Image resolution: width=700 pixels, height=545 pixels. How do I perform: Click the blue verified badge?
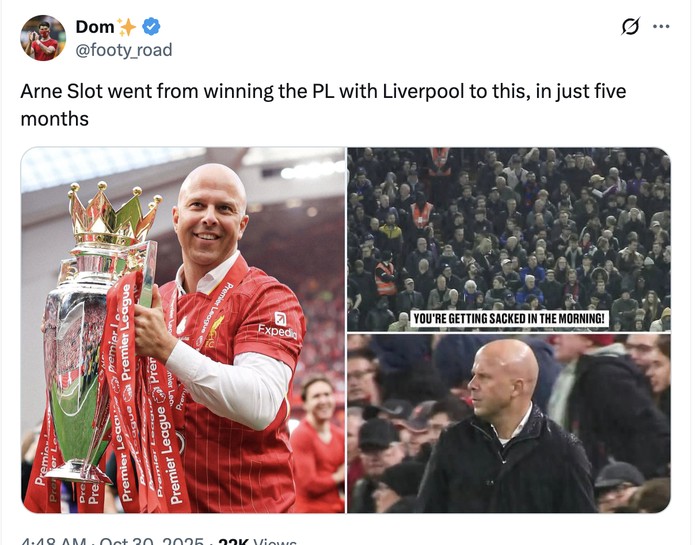coord(151,27)
